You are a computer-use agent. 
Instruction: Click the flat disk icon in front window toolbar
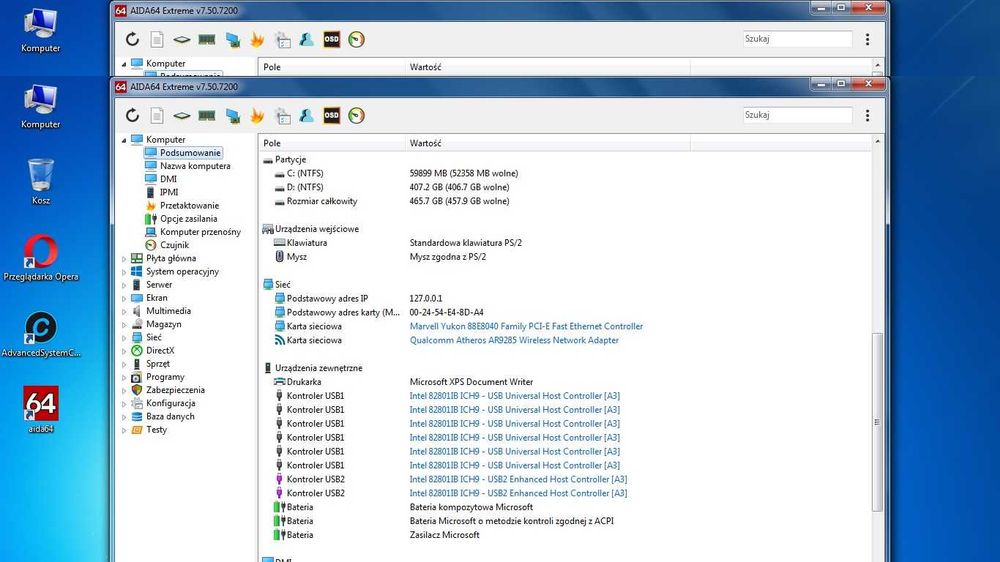[182, 115]
